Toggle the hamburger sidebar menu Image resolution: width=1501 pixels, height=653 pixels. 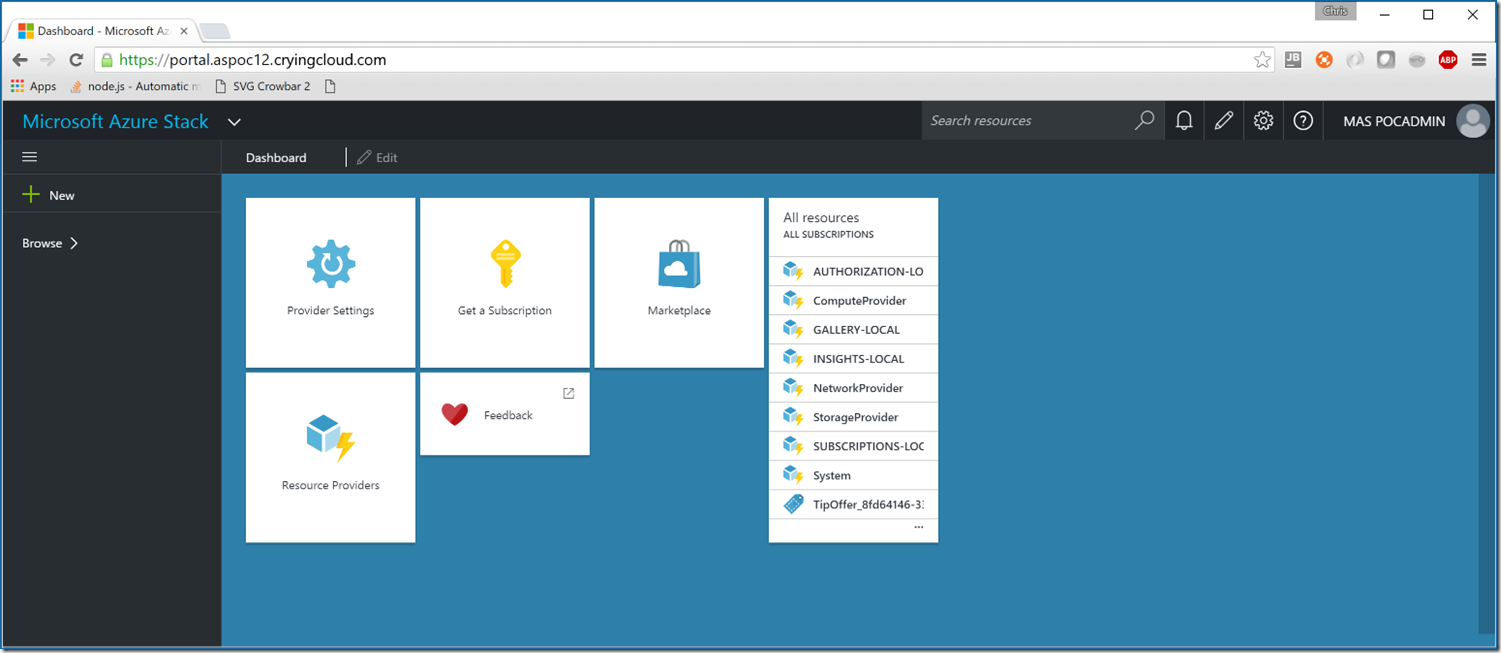point(29,157)
